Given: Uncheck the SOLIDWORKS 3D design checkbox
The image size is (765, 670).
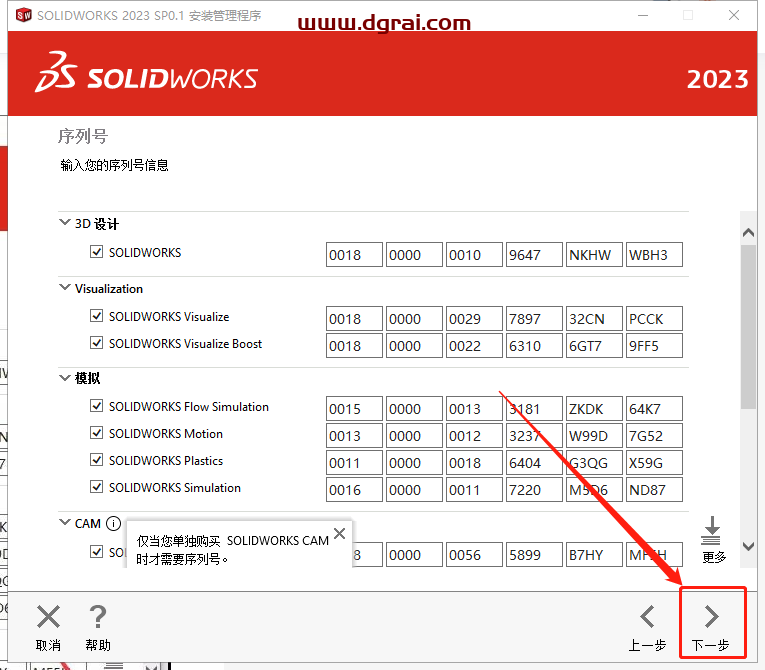Looking at the screenshot, I should 97,252.
